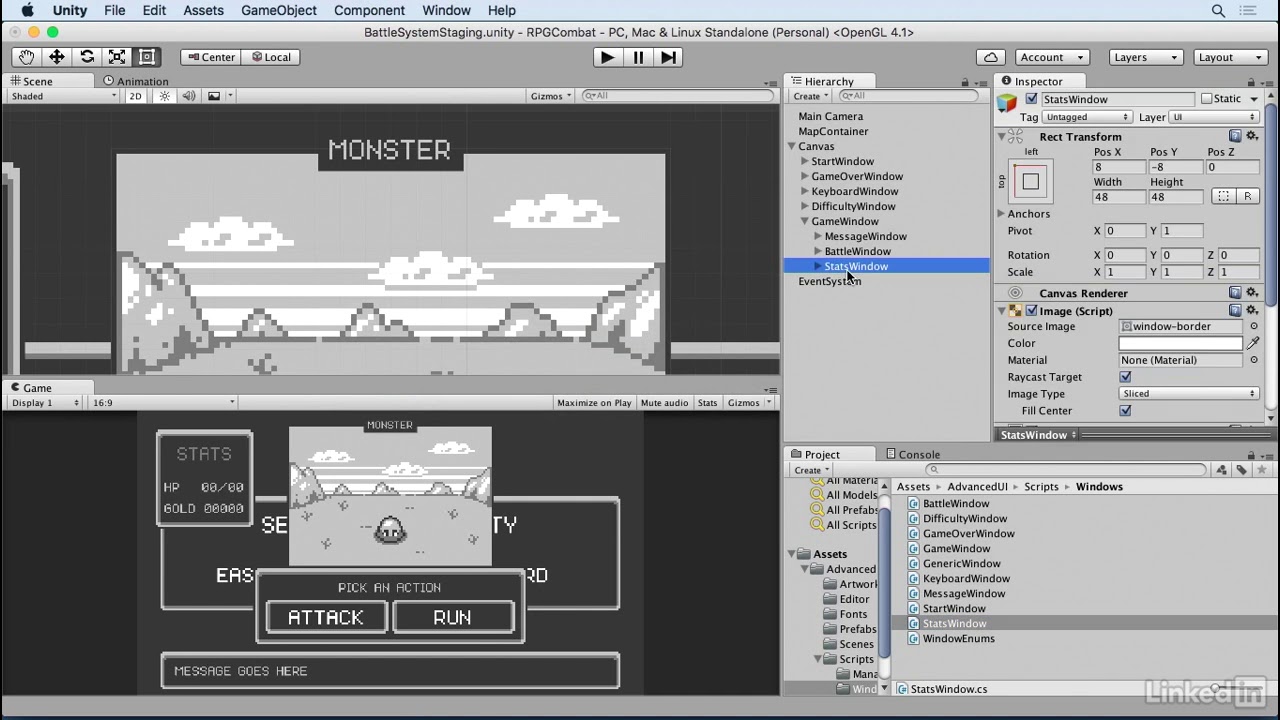Toggle Mute audio in Game view
1280x720 pixels.
[664, 402]
